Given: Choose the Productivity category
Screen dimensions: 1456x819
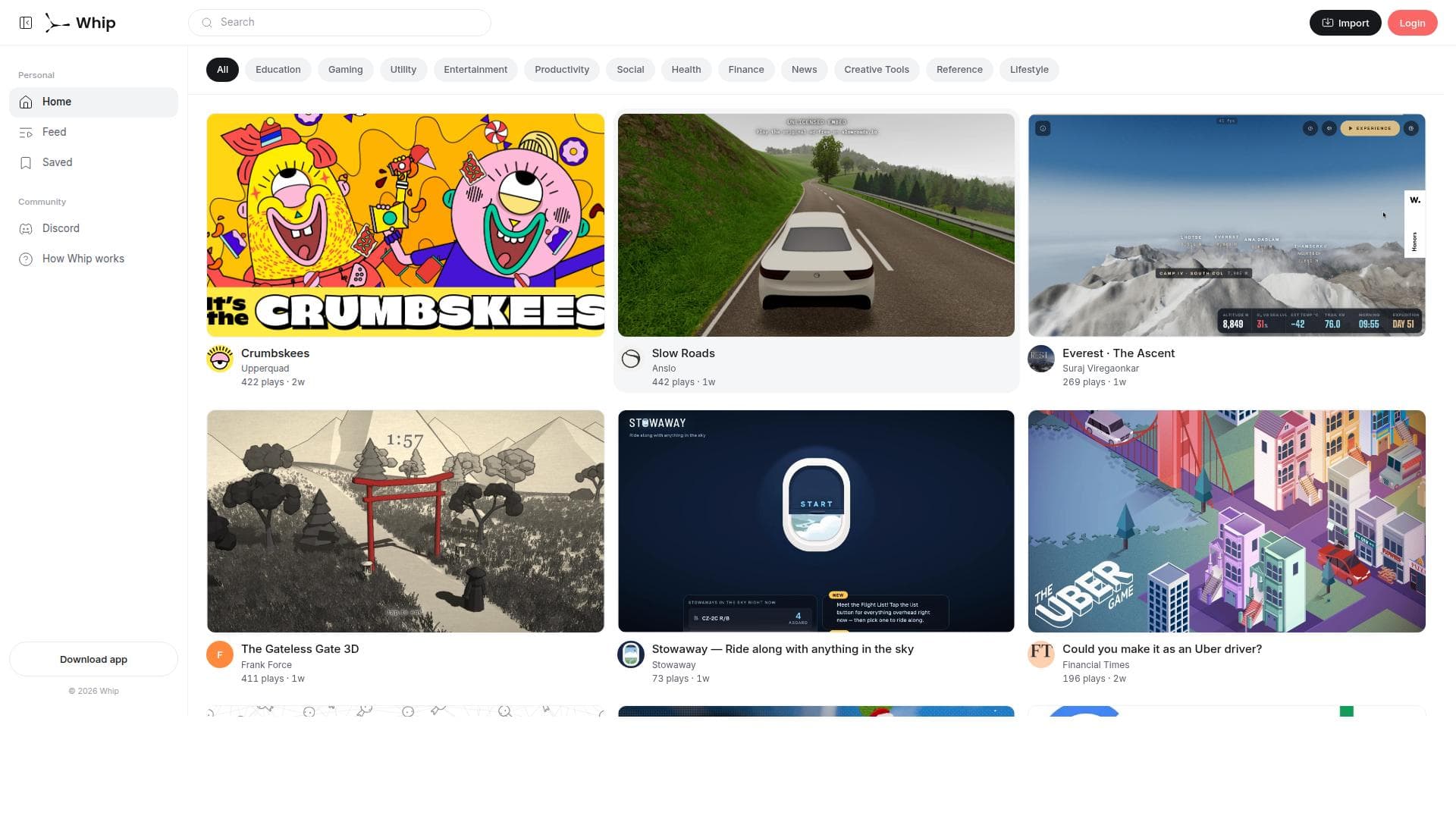Looking at the screenshot, I should 562,70.
